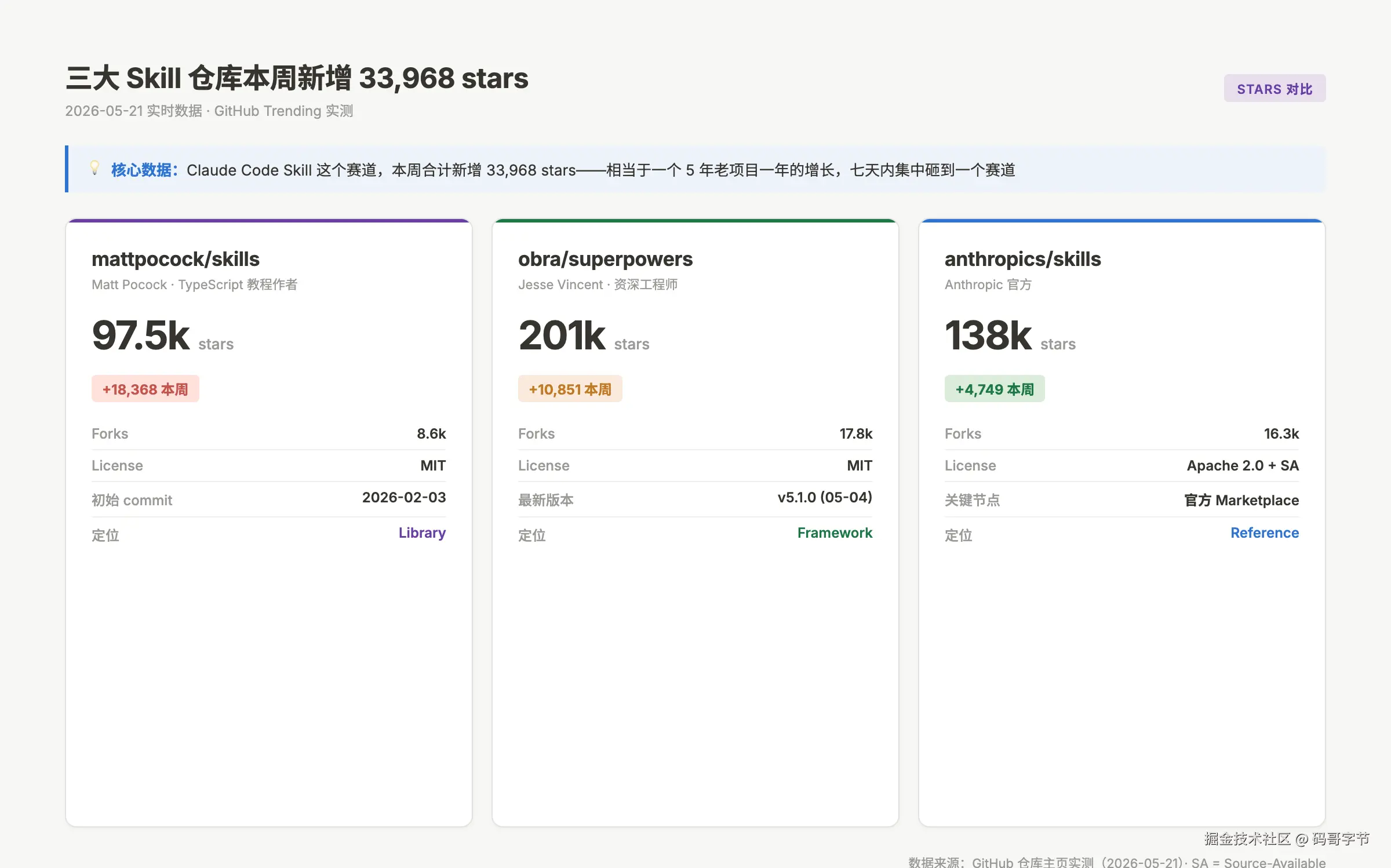Click the 官方 Marketplace value
This screenshot has width=1391, height=868.
1241,500
